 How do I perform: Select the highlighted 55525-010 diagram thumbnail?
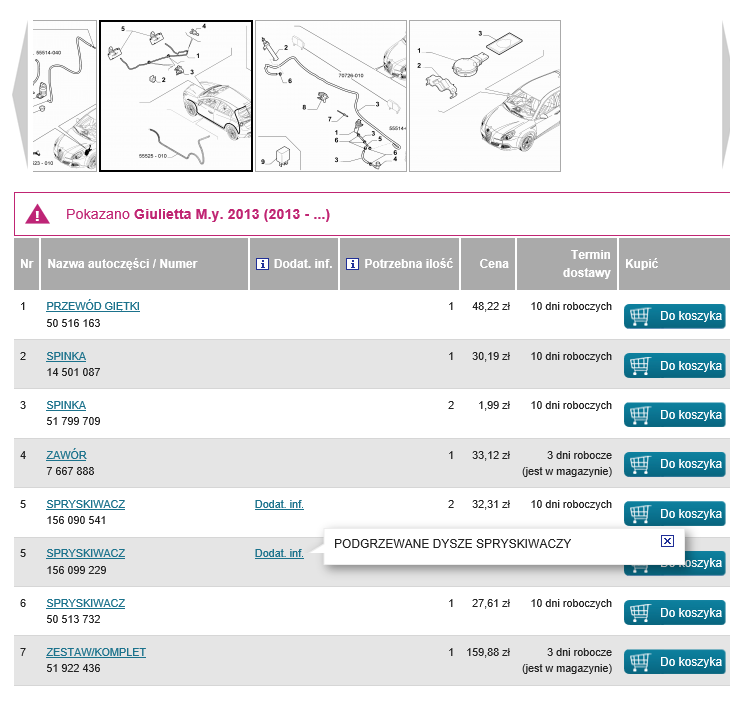pyautogui.click(x=176, y=96)
